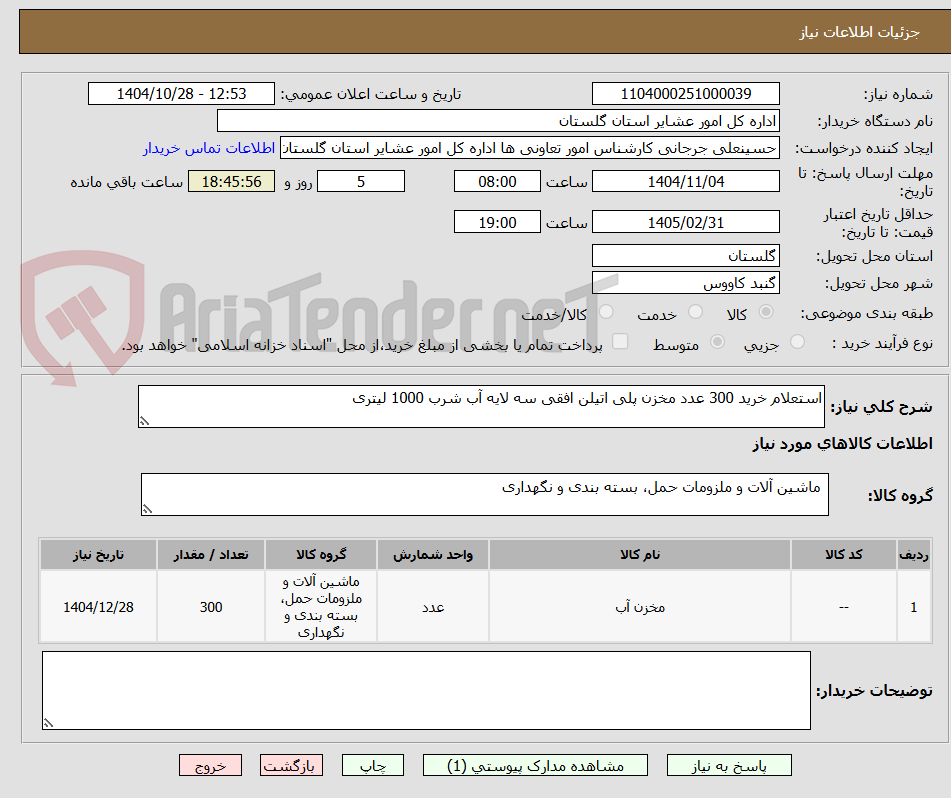
Task: Click the مخزن آب item name cell
Action: click(640, 606)
